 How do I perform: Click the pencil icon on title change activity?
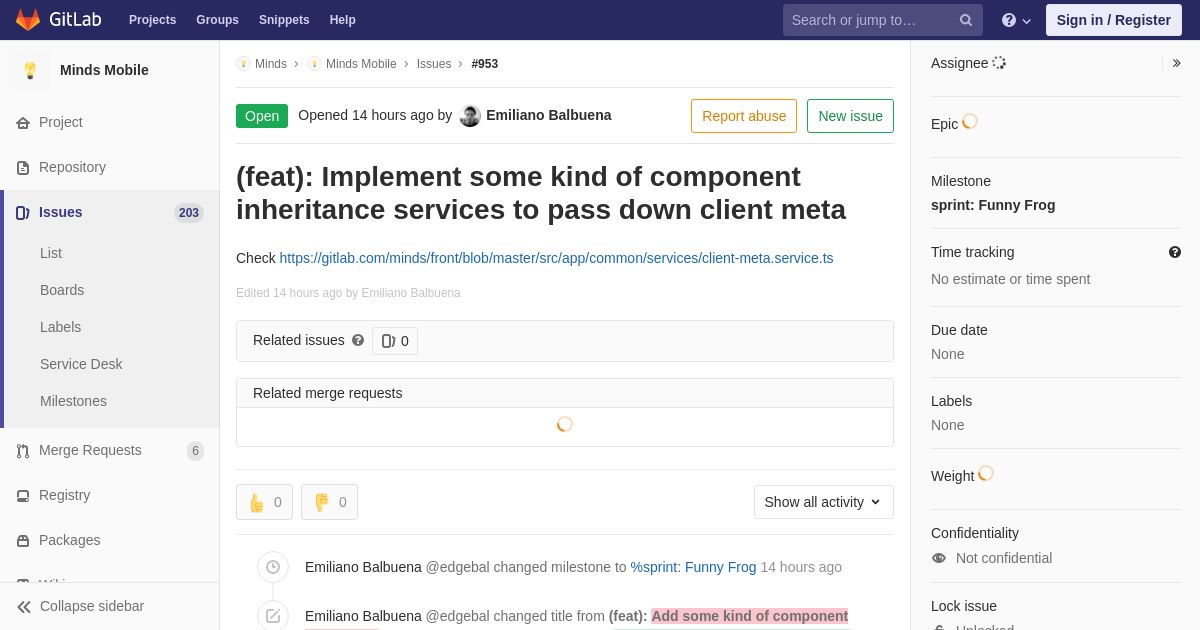273,616
